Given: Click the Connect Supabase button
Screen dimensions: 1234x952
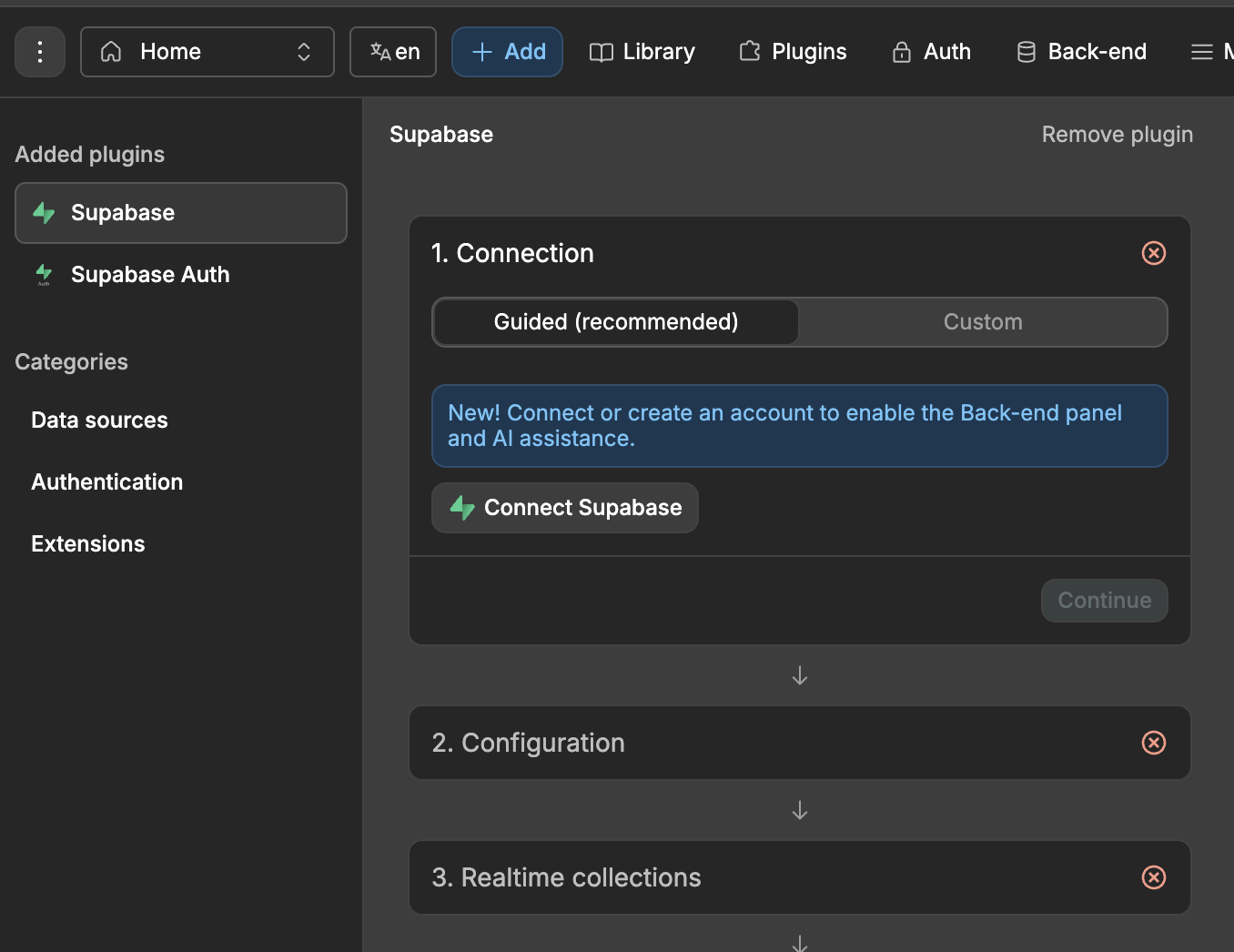Looking at the screenshot, I should tap(565, 508).
